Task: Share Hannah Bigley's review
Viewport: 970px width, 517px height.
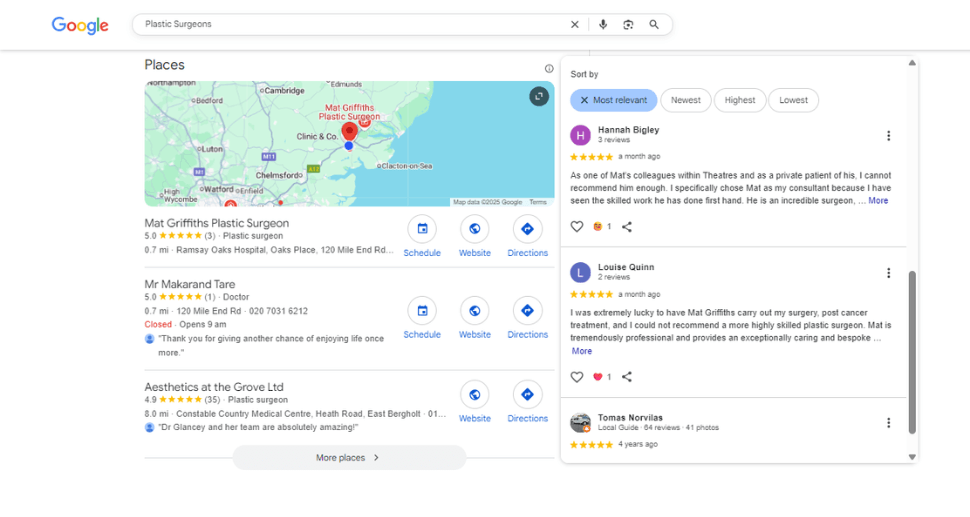Action: point(627,227)
